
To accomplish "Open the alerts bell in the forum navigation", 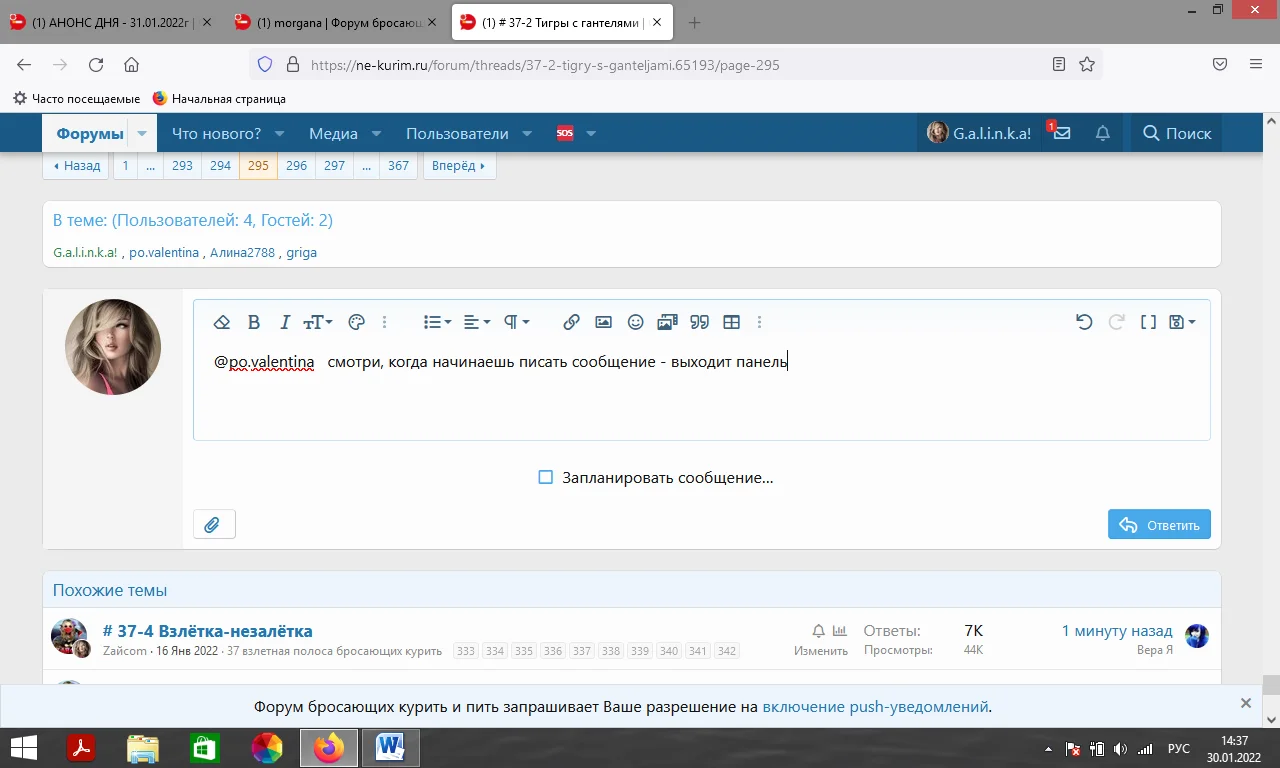I will click(x=1102, y=133).
